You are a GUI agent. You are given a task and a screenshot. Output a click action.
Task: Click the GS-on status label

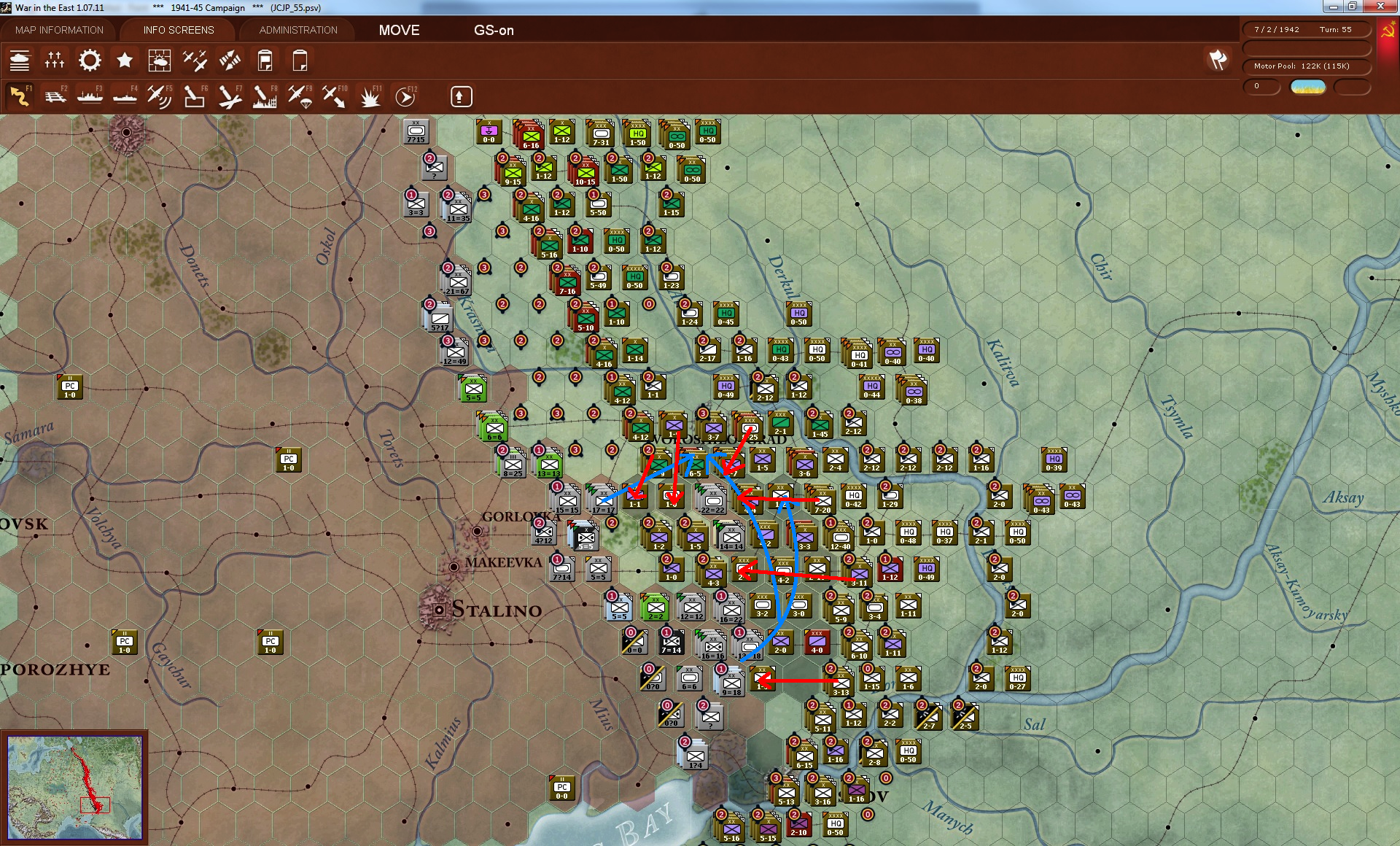point(494,30)
